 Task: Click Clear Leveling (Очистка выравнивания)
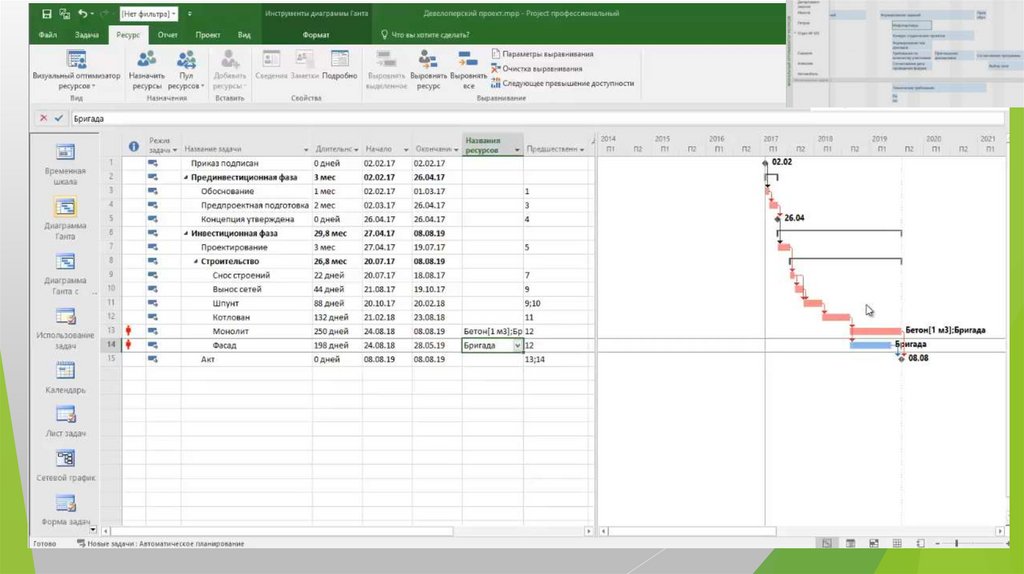tap(536, 69)
